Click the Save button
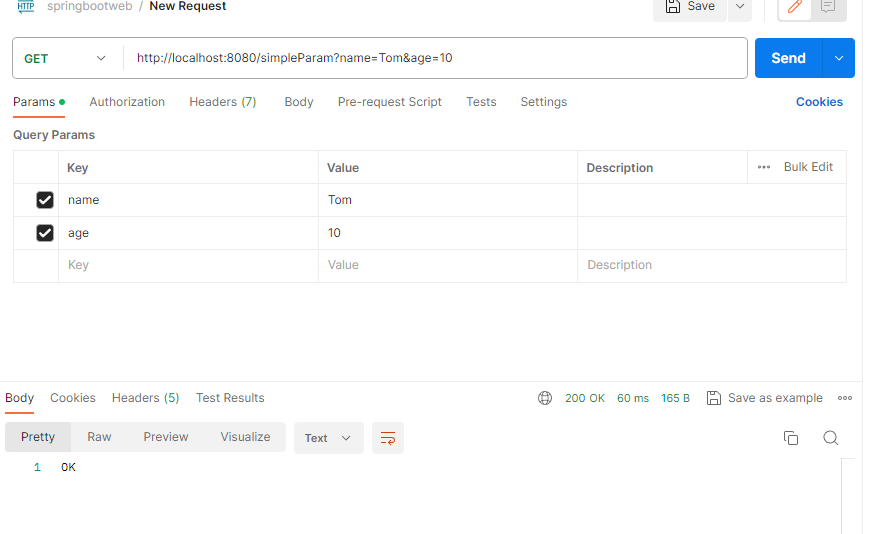 coord(690,7)
